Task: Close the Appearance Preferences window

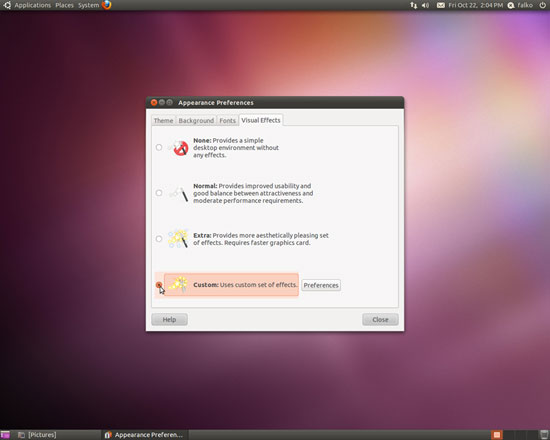Action: [x=154, y=102]
